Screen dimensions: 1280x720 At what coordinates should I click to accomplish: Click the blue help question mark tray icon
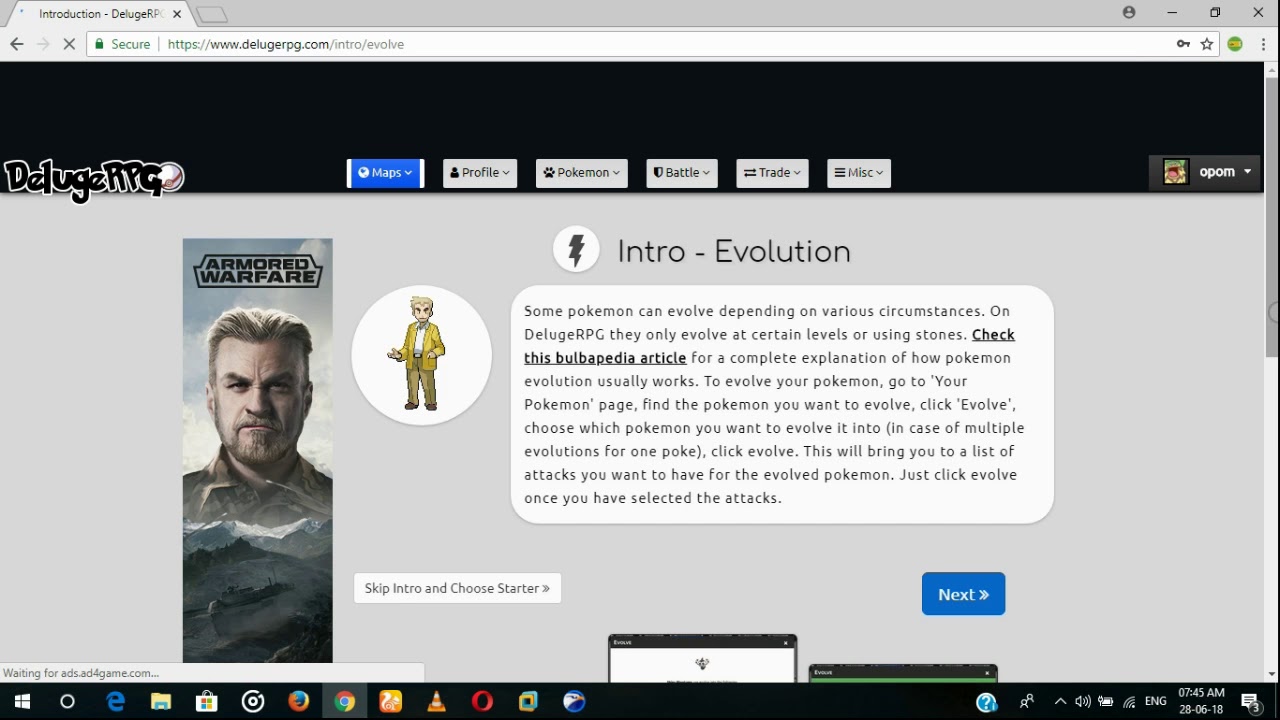click(x=986, y=702)
